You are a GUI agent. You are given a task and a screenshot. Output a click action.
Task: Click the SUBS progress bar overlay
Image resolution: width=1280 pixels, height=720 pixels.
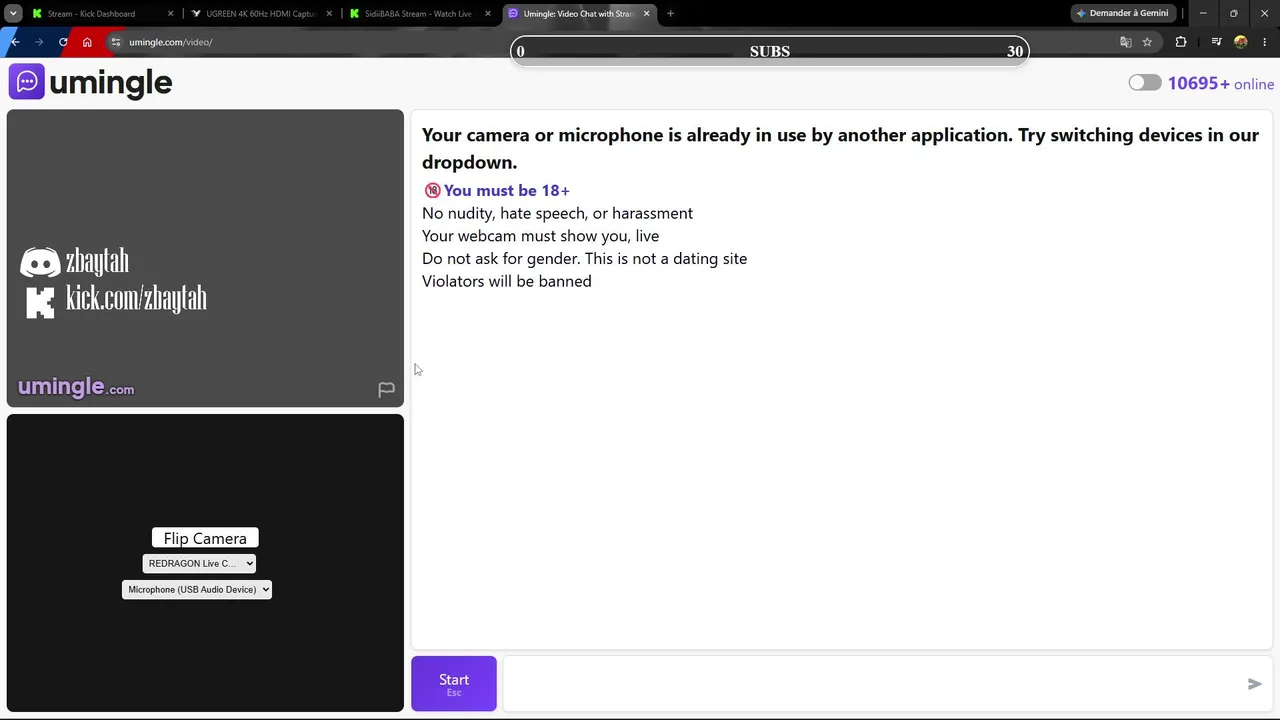pyautogui.click(x=770, y=51)
